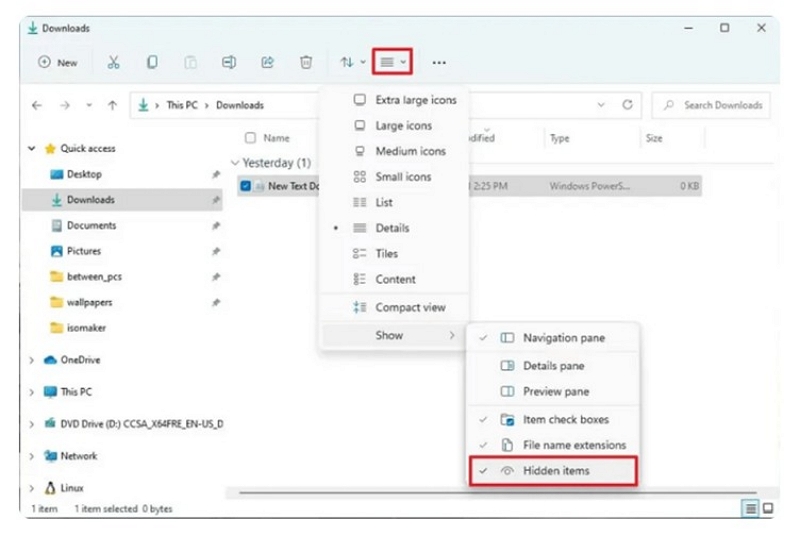Expand the Linux node

tap(32, 488)
